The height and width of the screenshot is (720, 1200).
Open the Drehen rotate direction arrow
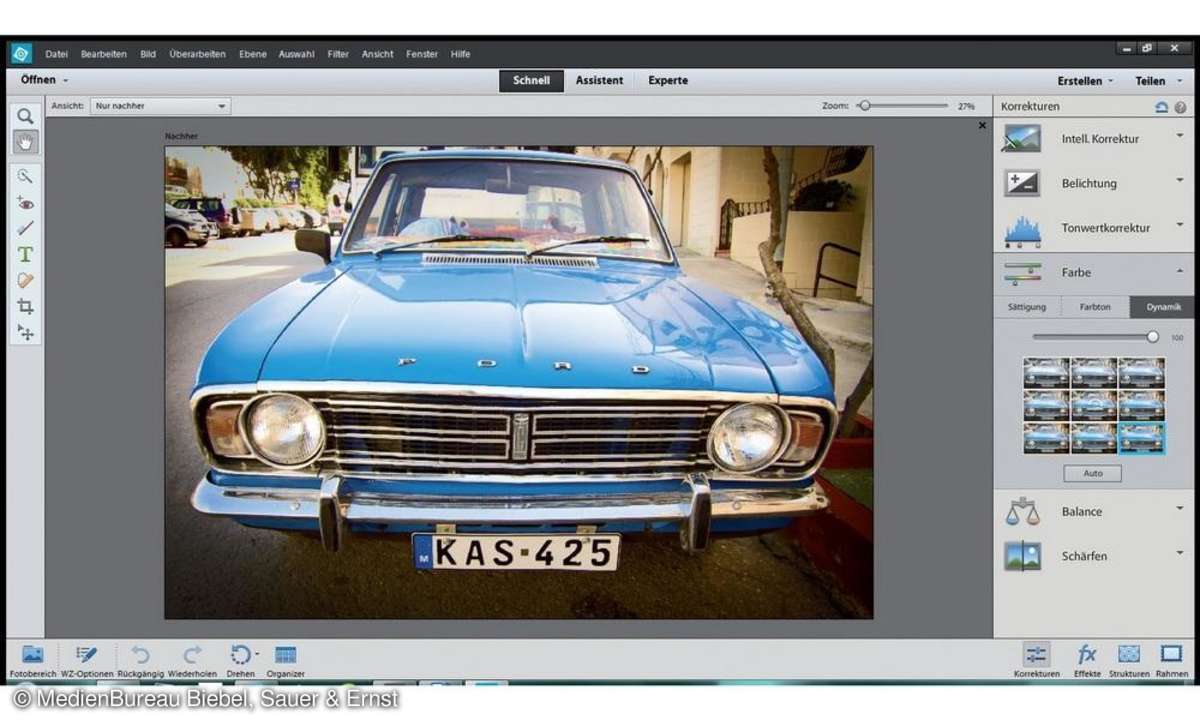257,652
